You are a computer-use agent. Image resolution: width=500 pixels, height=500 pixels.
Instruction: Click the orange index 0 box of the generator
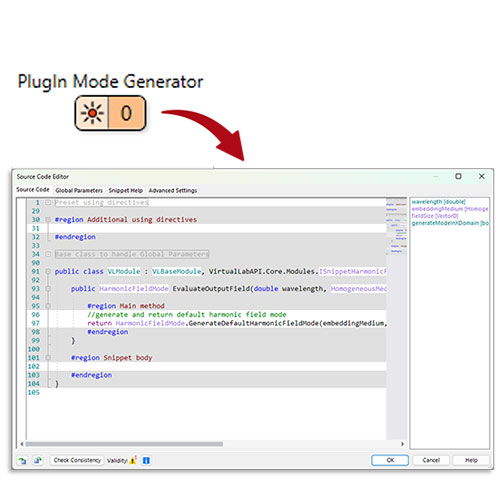click(x=127, y=113)
